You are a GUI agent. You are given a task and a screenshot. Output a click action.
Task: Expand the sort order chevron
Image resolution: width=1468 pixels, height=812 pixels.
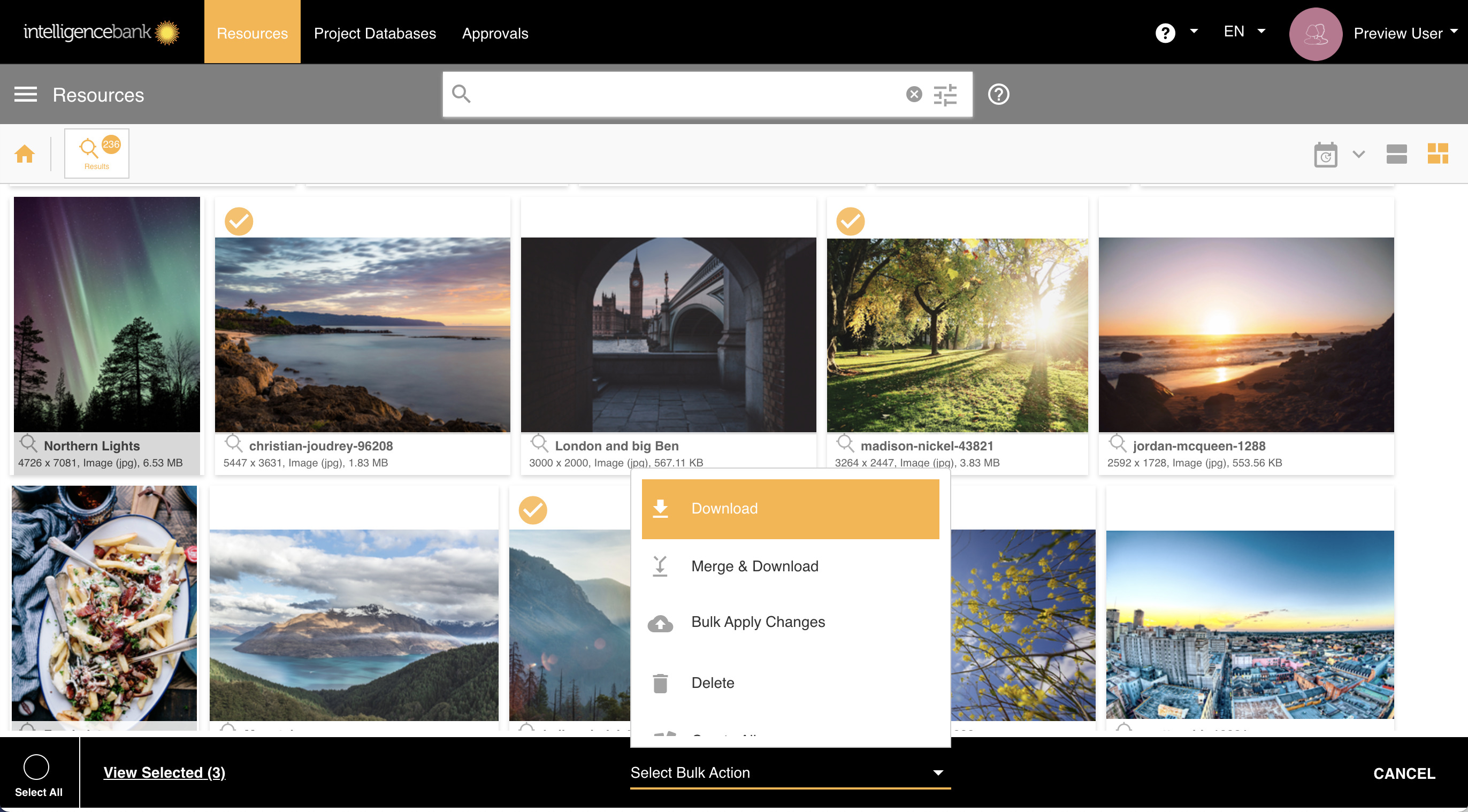(x=1358, y=155)
